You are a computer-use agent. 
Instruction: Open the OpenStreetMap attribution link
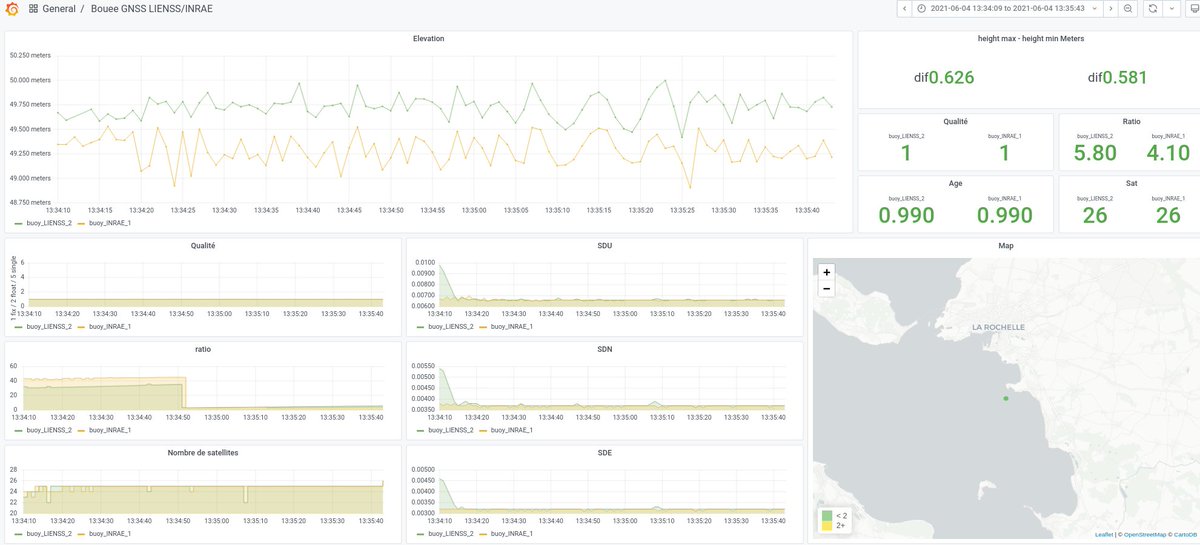[1143, 534]
